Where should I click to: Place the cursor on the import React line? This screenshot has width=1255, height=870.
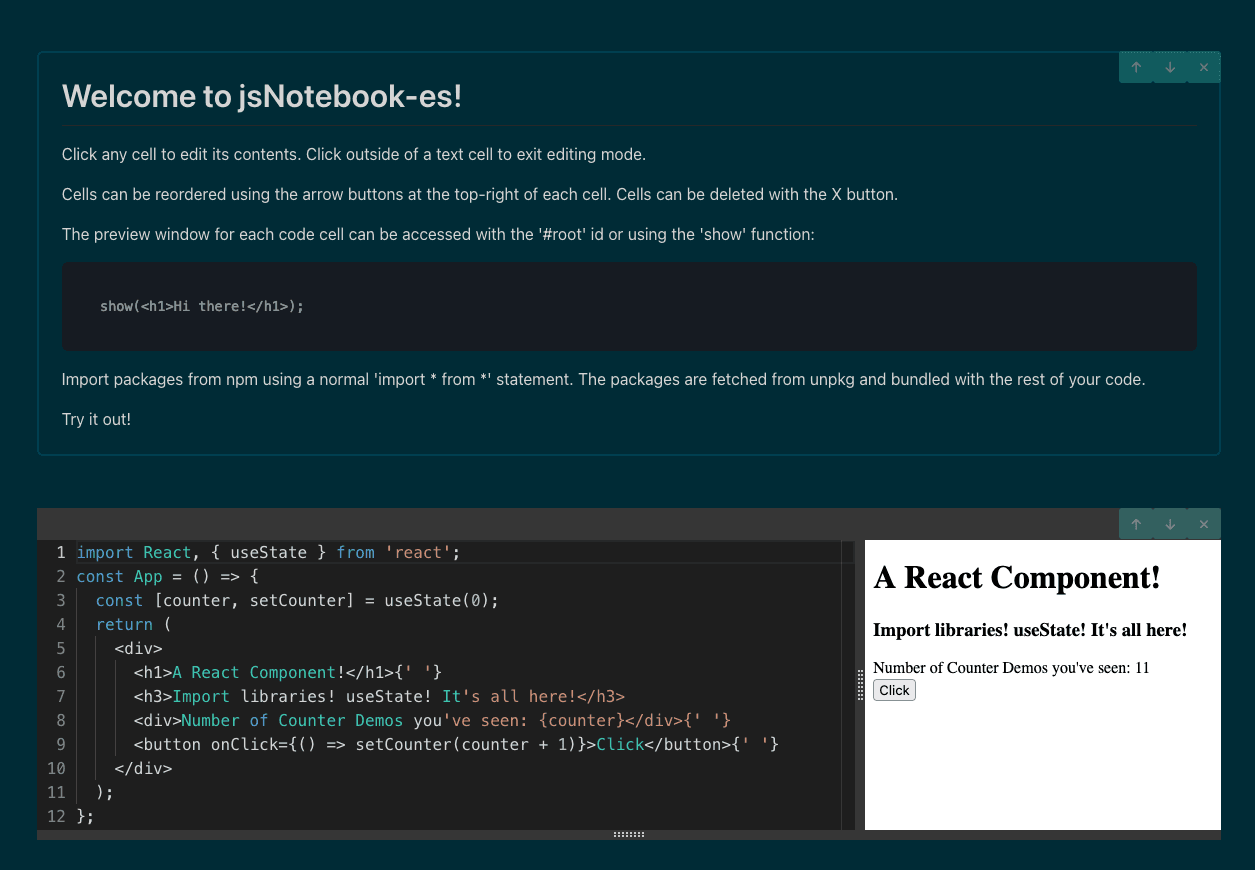pos(268,552)
